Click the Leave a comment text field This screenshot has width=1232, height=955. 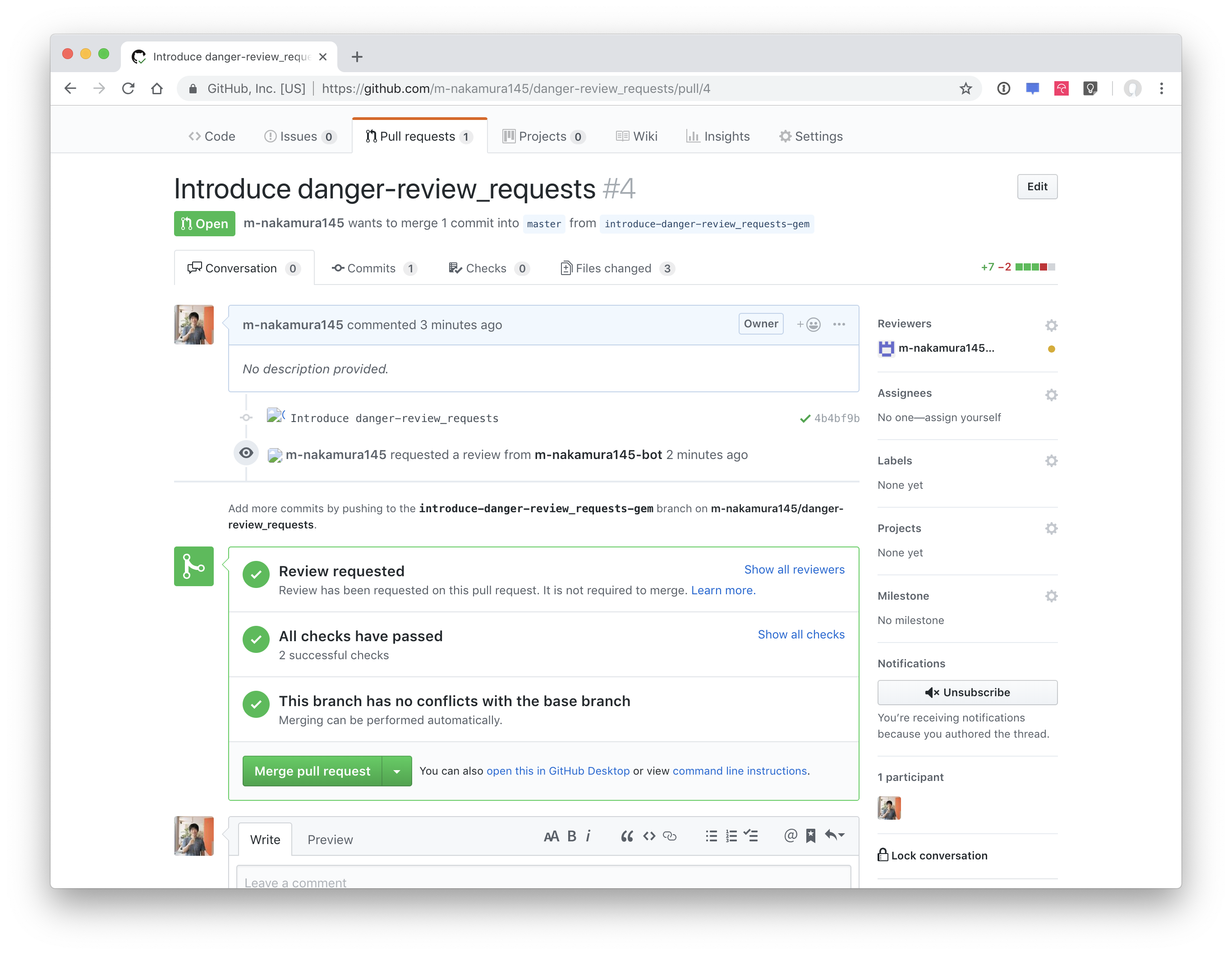pyautogui.click(x=542, y=880)
